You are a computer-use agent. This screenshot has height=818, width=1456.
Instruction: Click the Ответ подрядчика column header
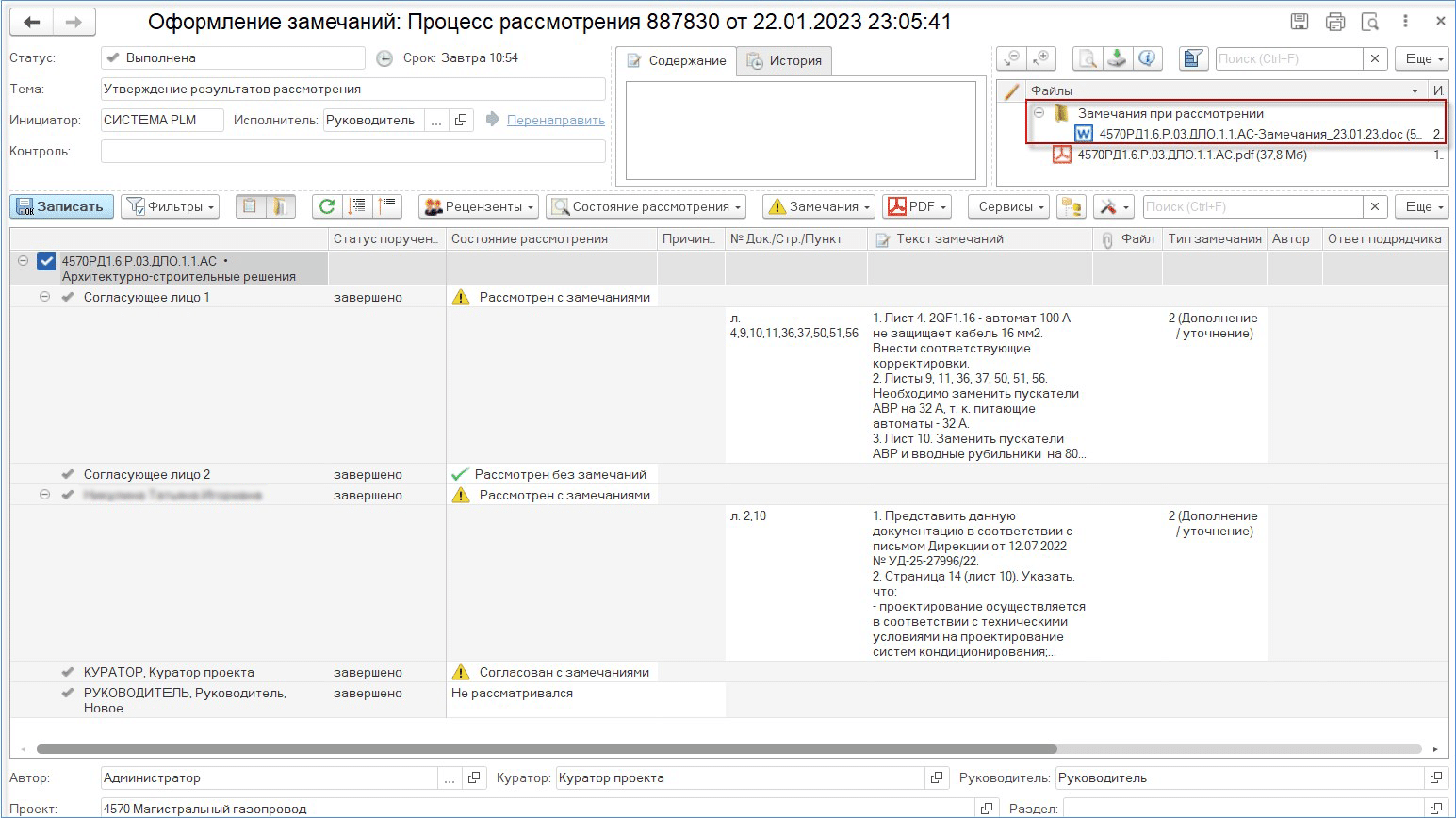pos(1384,239)
